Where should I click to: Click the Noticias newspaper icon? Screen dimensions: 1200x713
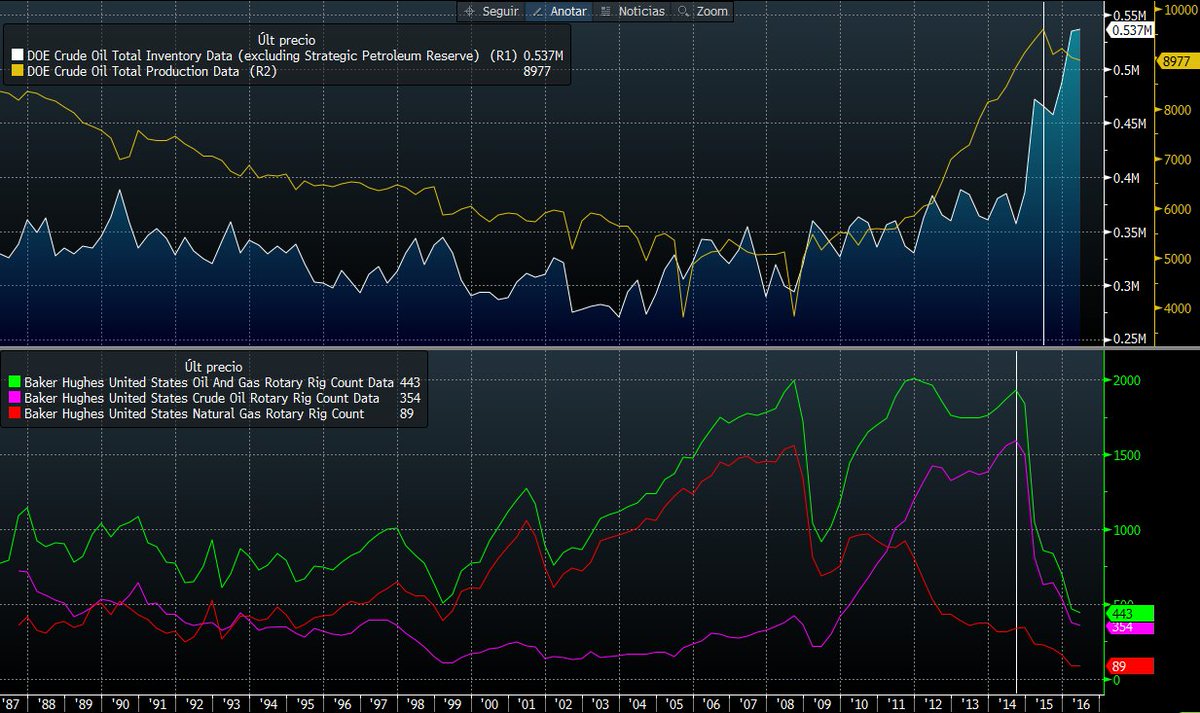click(x=605, y=12)
